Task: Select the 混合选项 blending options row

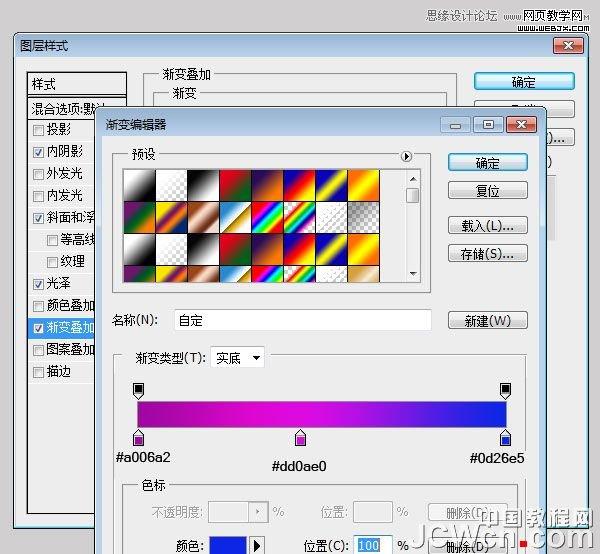Action: pos(62,109)
